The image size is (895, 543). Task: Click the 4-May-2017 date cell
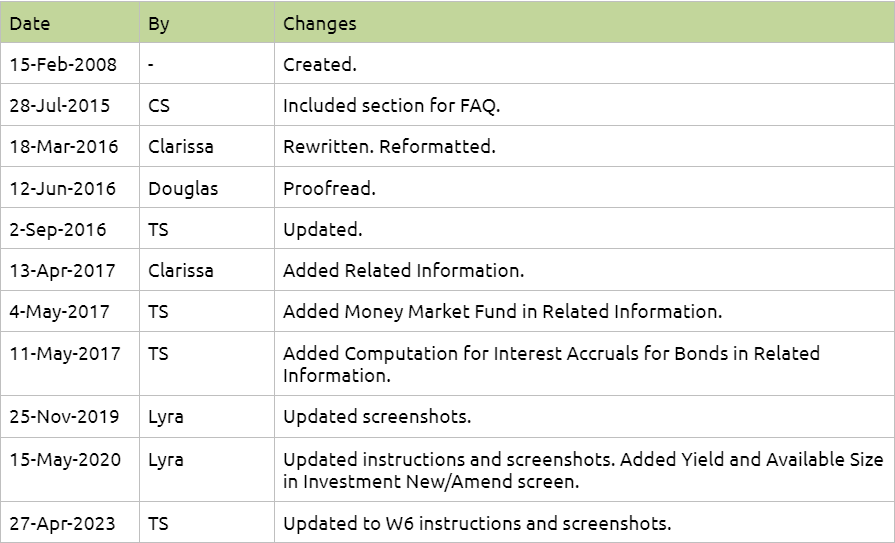(70, 311)
